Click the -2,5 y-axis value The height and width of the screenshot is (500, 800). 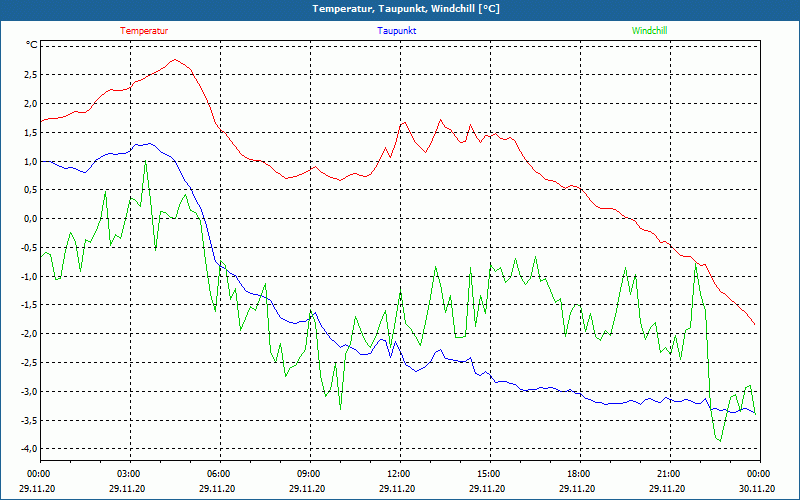coord(29,362)
